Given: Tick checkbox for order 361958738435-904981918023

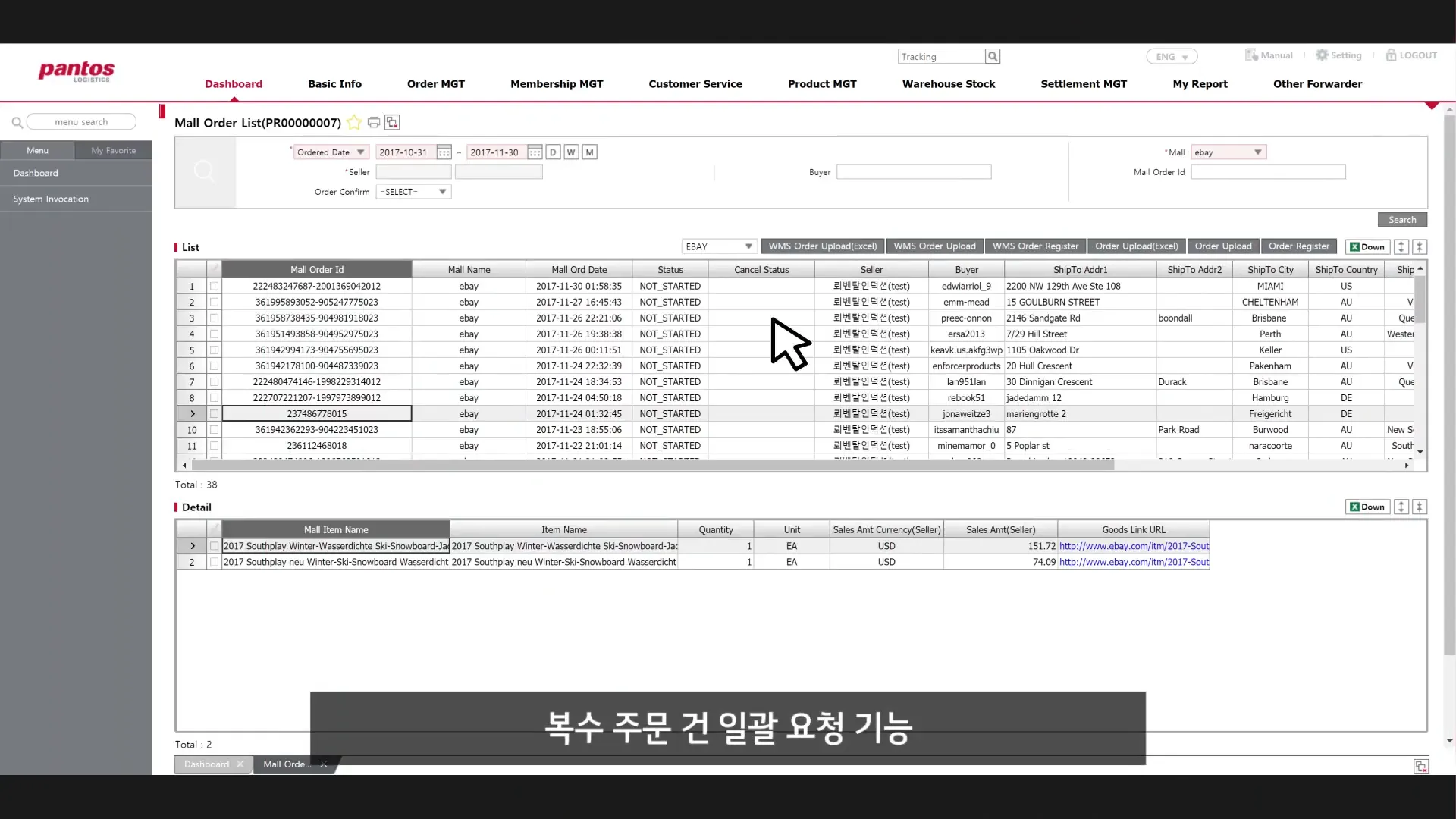Looking at the screenshot, I should click(214, 318).
